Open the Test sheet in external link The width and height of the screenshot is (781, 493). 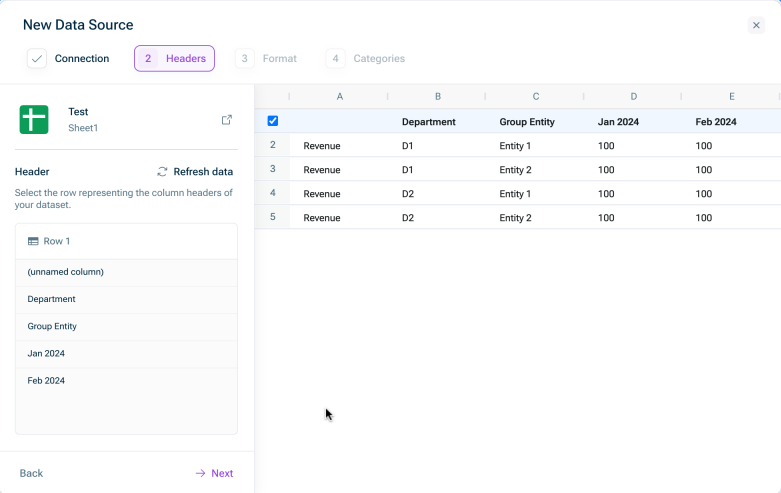click(x=227, y=120)
